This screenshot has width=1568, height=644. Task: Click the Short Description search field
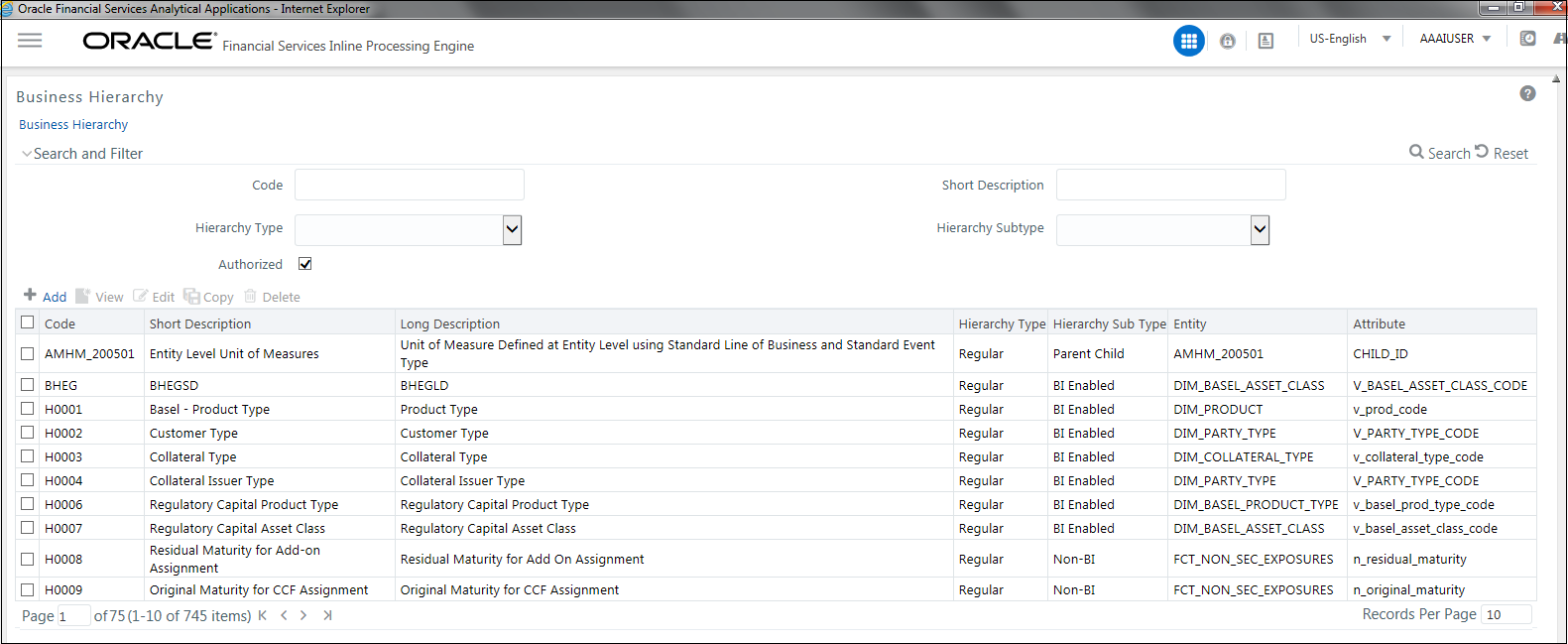coord(1171,185)
